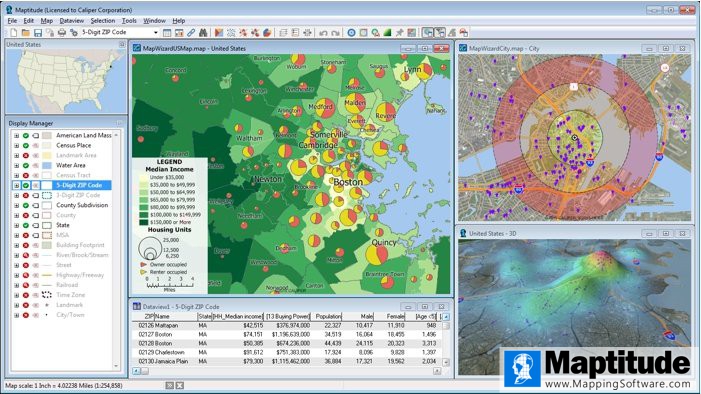
Task: Toggle Water Area layer visibility
Action: 25,165
